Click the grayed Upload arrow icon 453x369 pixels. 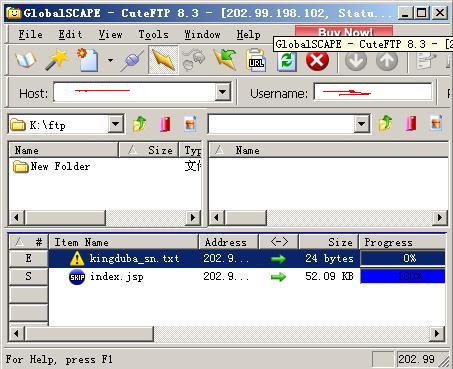[x=387, y=61]
